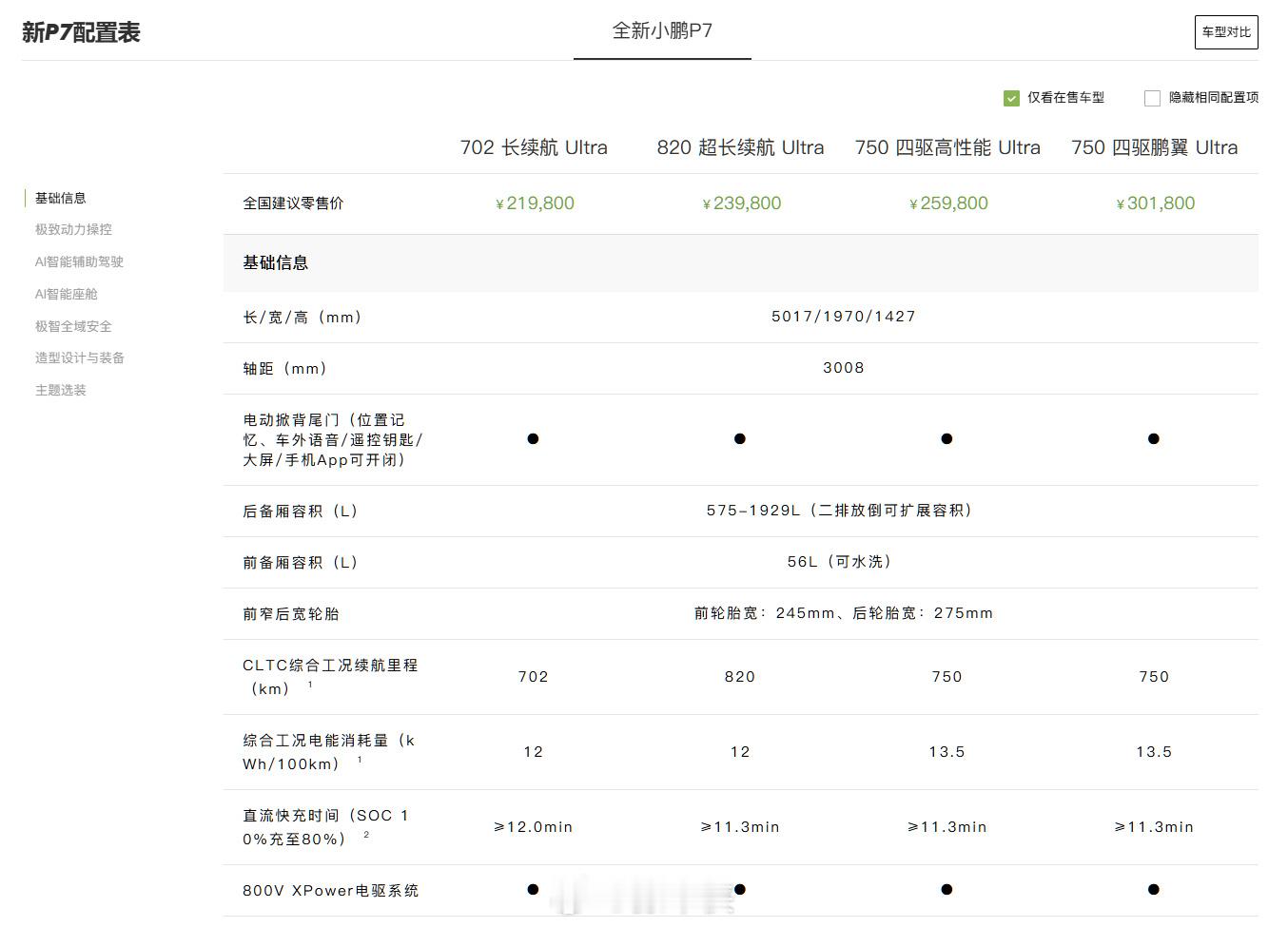1288x927 pixels.
Task: Open 基础信息 in the sidebar
Action: coord(61,198)
